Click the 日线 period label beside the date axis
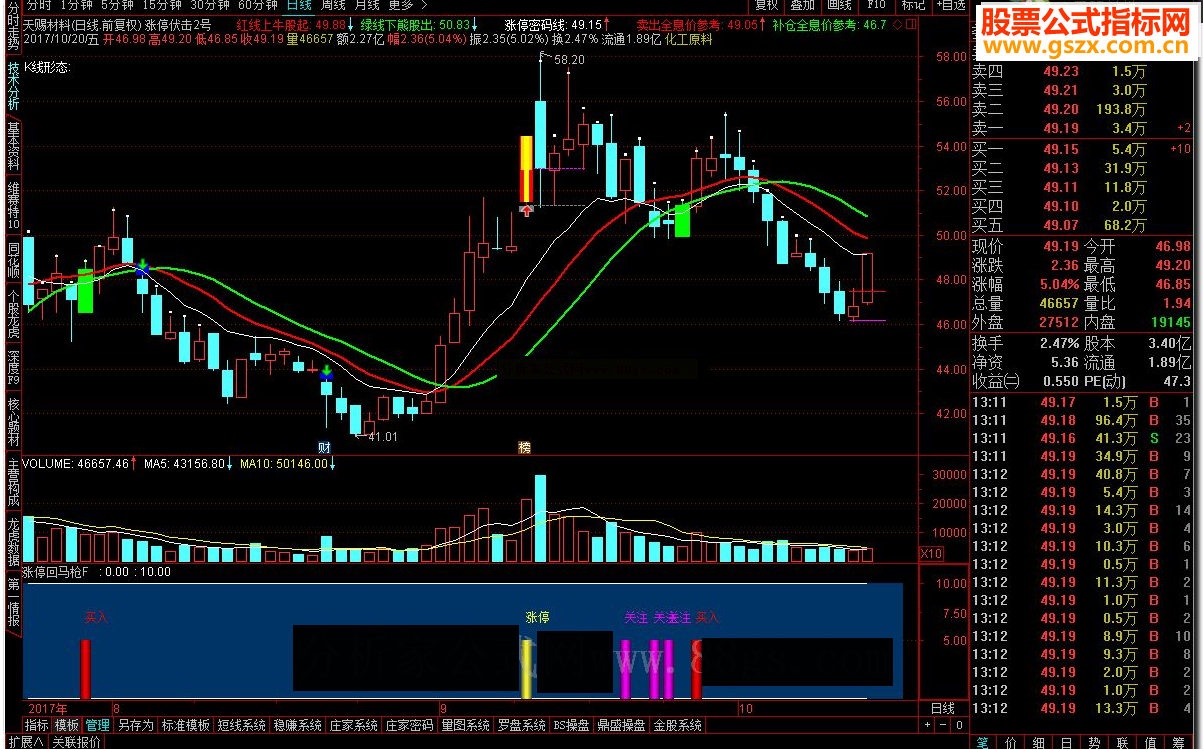This screenshot has width=1203, height=749. pos(942,708)
